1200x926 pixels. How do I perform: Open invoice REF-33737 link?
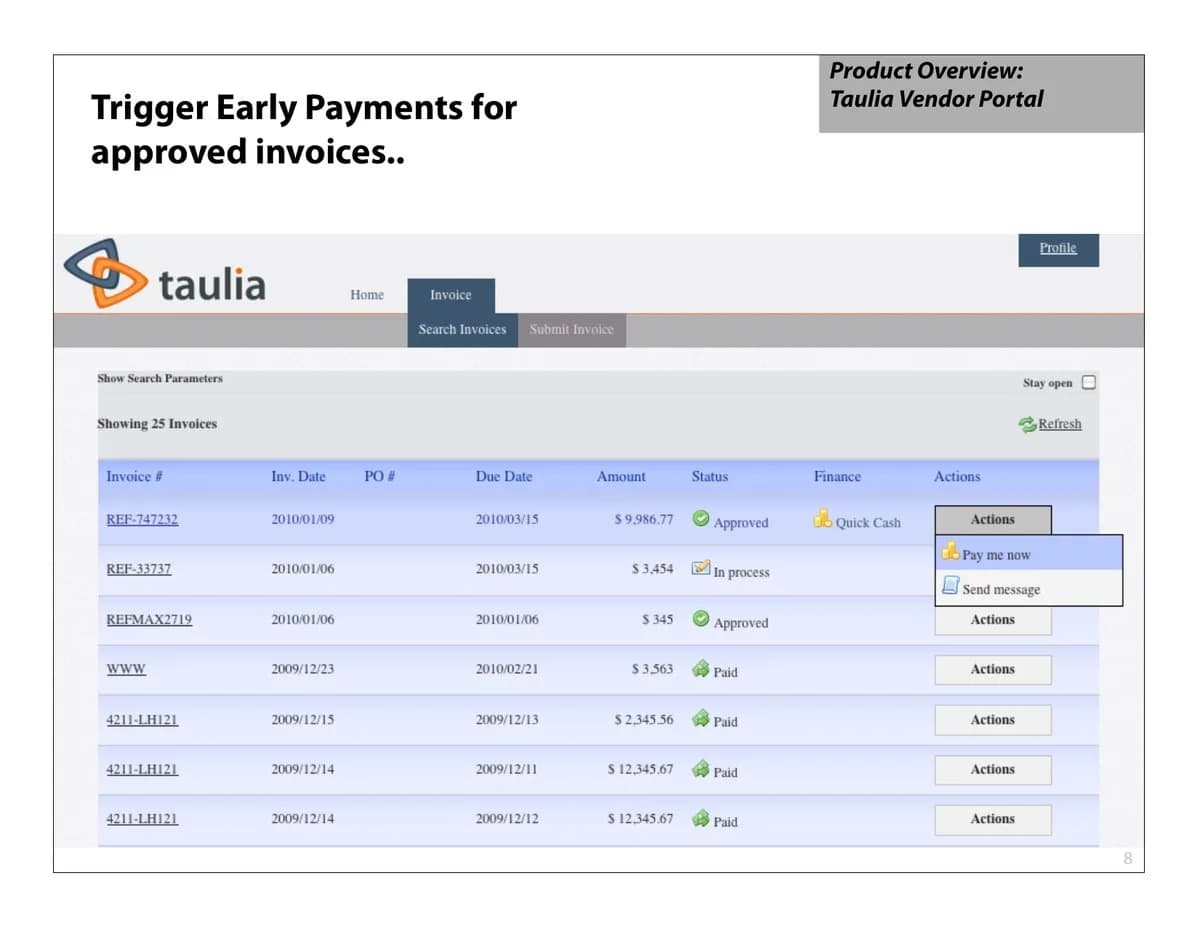[139, 569]
